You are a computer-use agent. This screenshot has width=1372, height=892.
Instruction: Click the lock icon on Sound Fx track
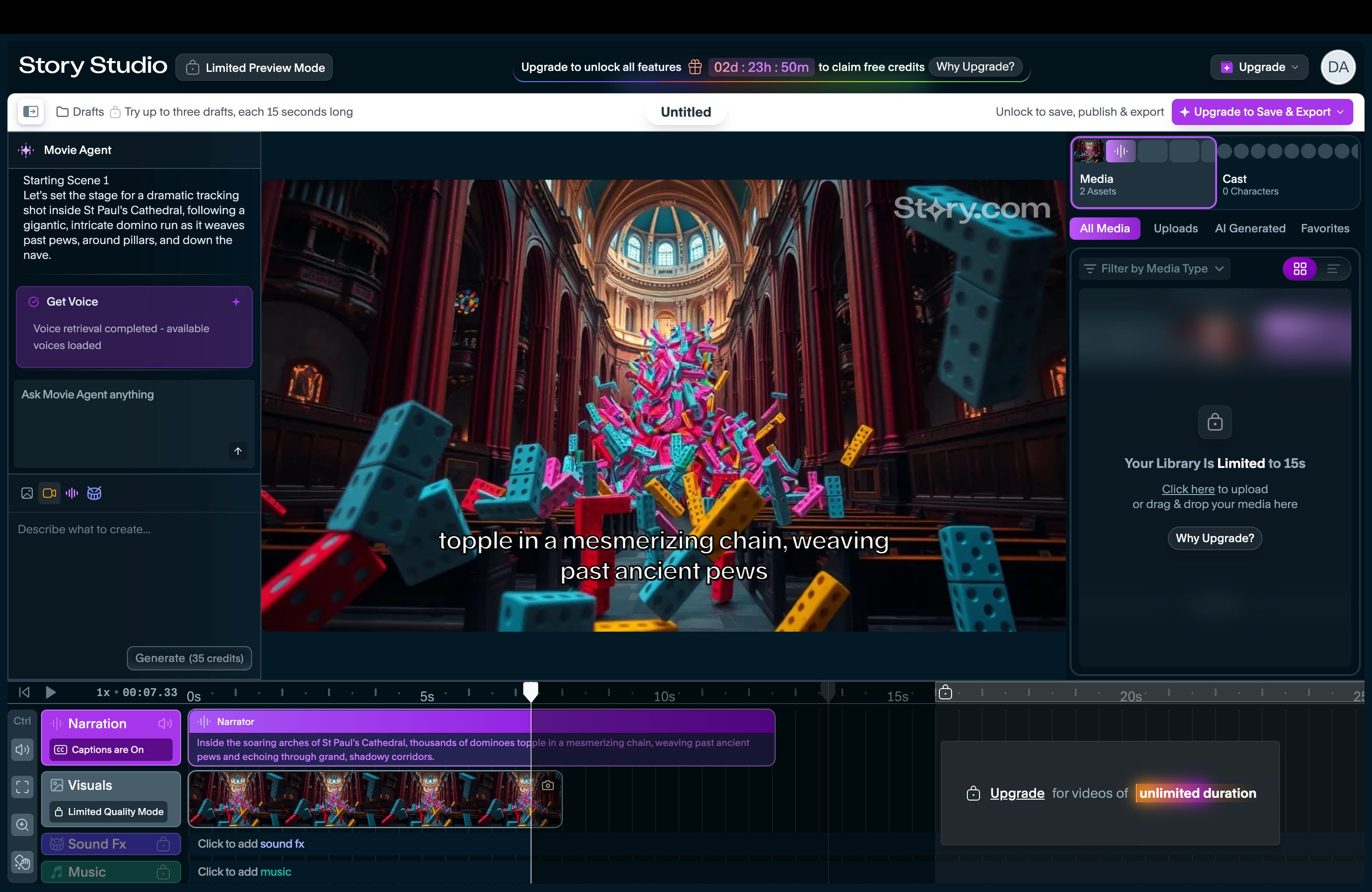(163, 843)
